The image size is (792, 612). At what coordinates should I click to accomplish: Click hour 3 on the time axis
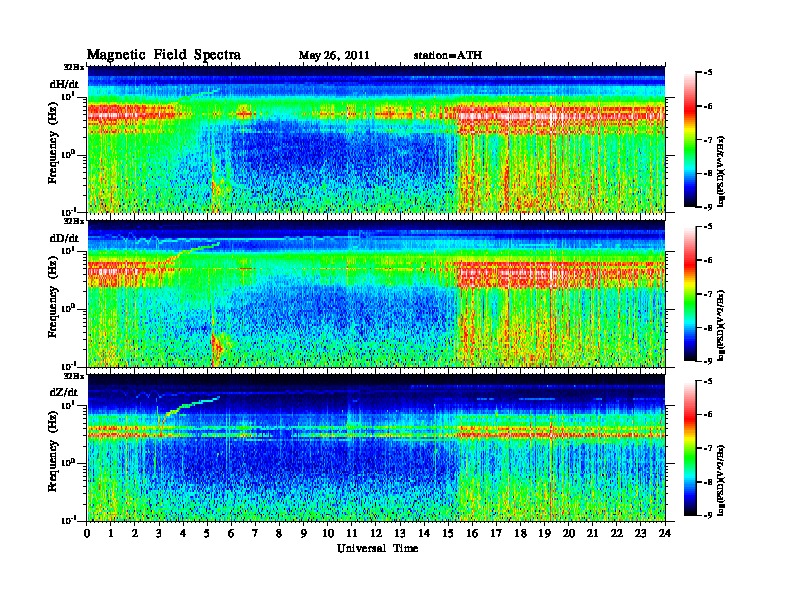[x=160, y=533]
